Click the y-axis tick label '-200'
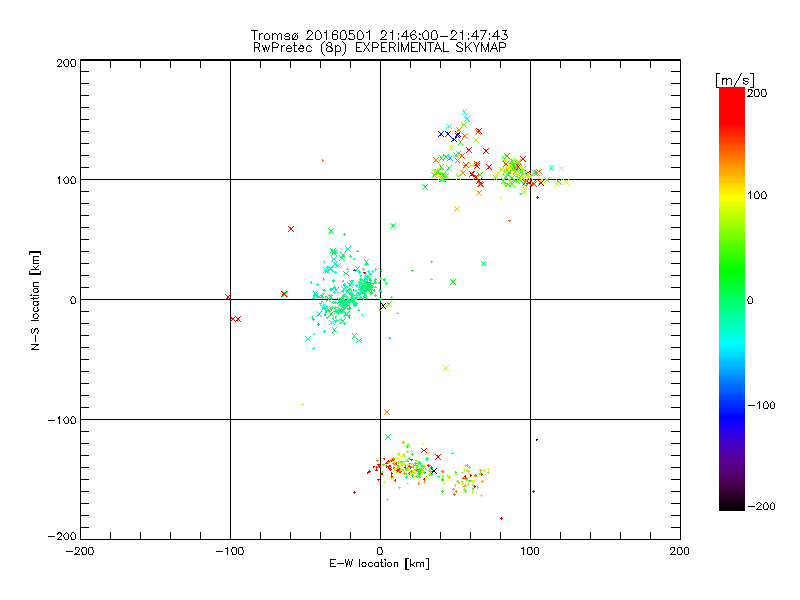The height and width of the screenshot is (600, 800). coord(62,536)
